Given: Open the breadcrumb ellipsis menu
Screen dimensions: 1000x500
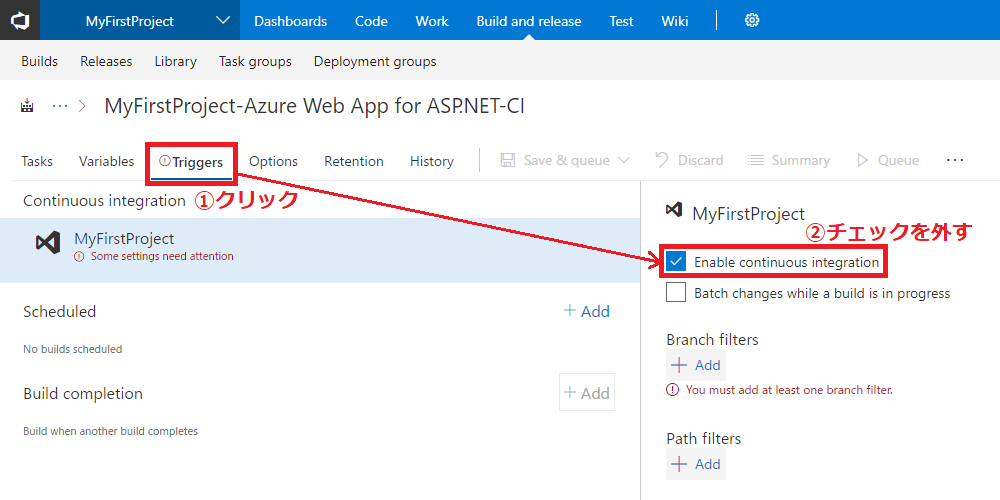Looking at the screenshot, I should click(x=59, y=106).
